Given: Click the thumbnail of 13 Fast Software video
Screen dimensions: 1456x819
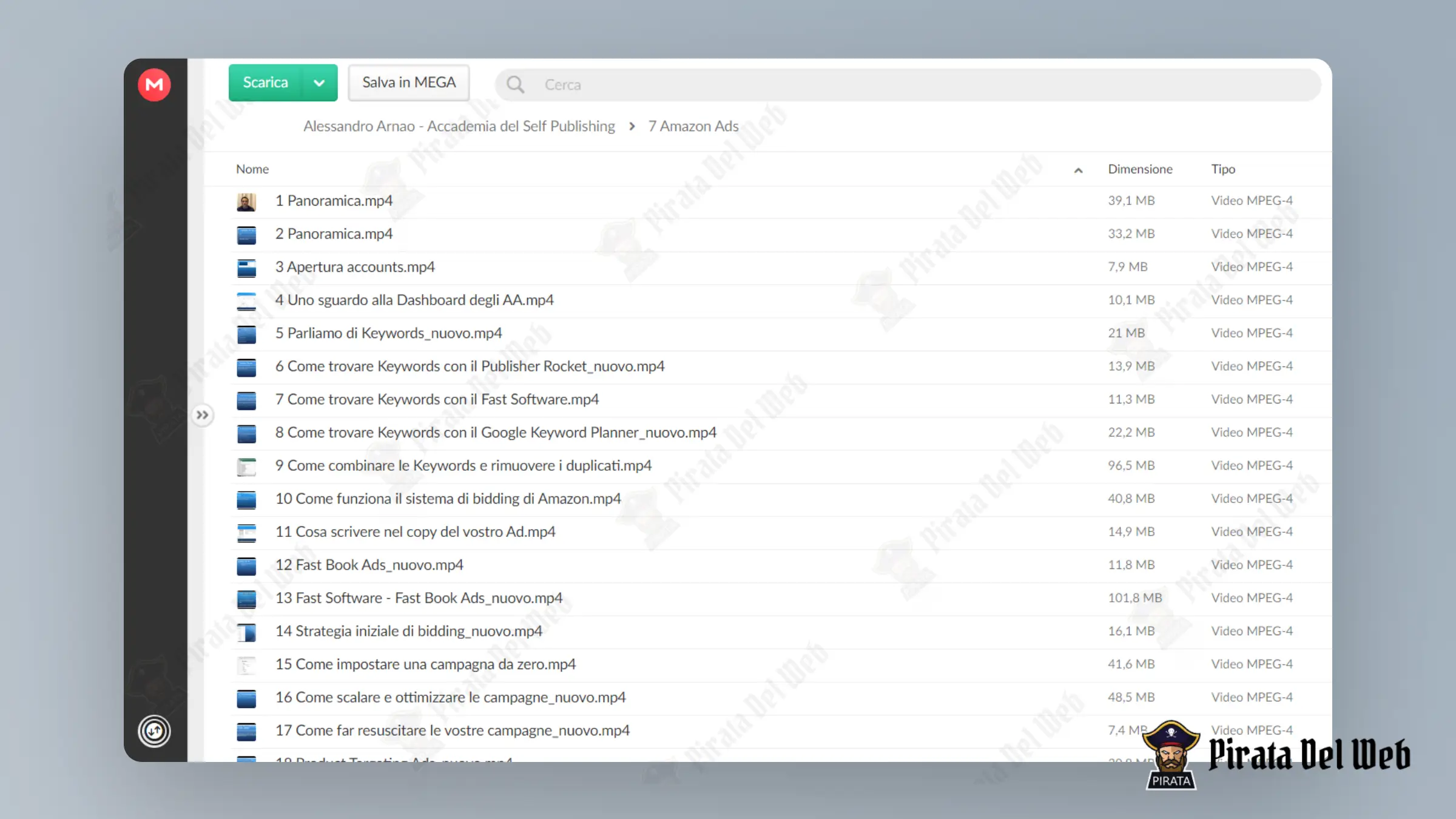Looking at the screenshot, I should click(x=246, y=599).
